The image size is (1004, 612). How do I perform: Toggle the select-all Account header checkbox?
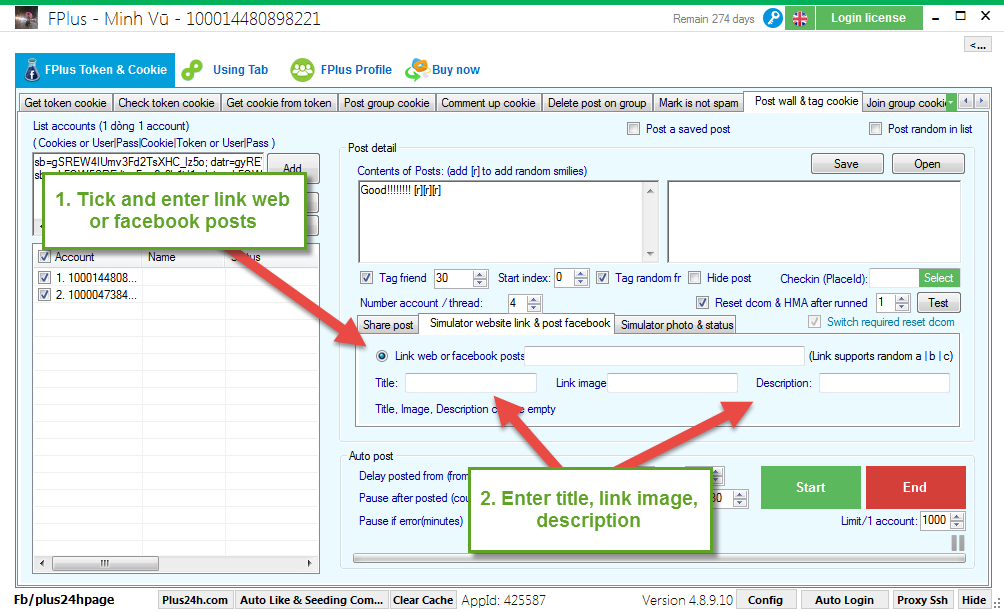44,257
